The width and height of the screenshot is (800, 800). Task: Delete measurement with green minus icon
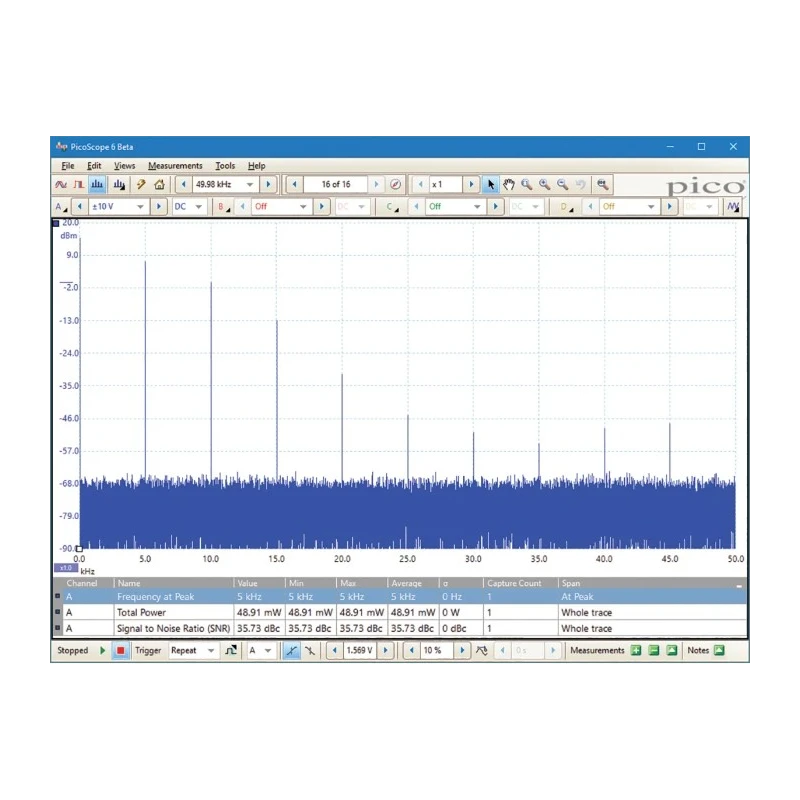[654, 651]
